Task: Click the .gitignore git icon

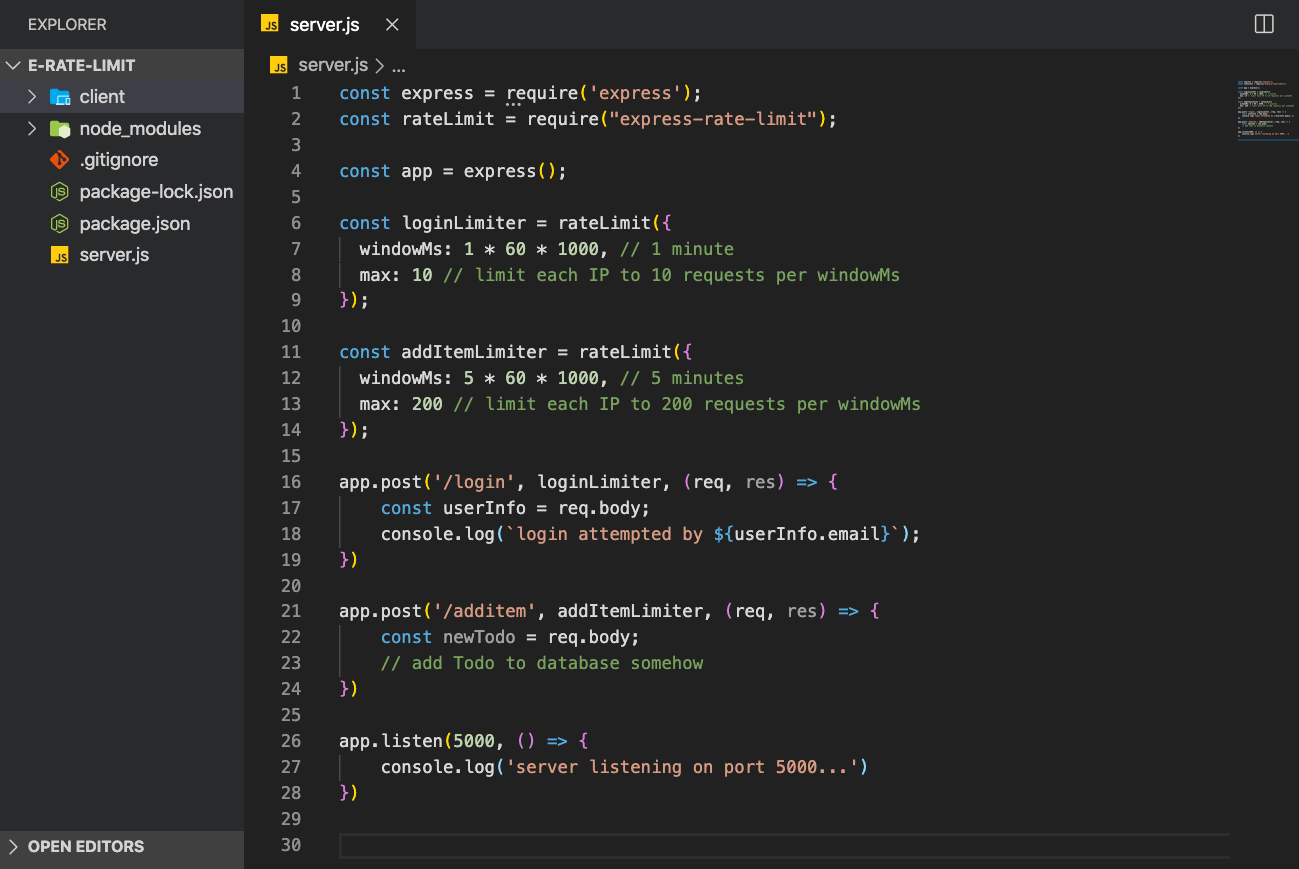Action: pos(60,160)
